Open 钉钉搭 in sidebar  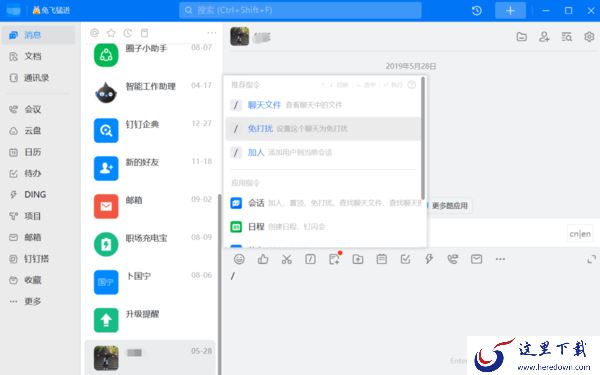38,259
